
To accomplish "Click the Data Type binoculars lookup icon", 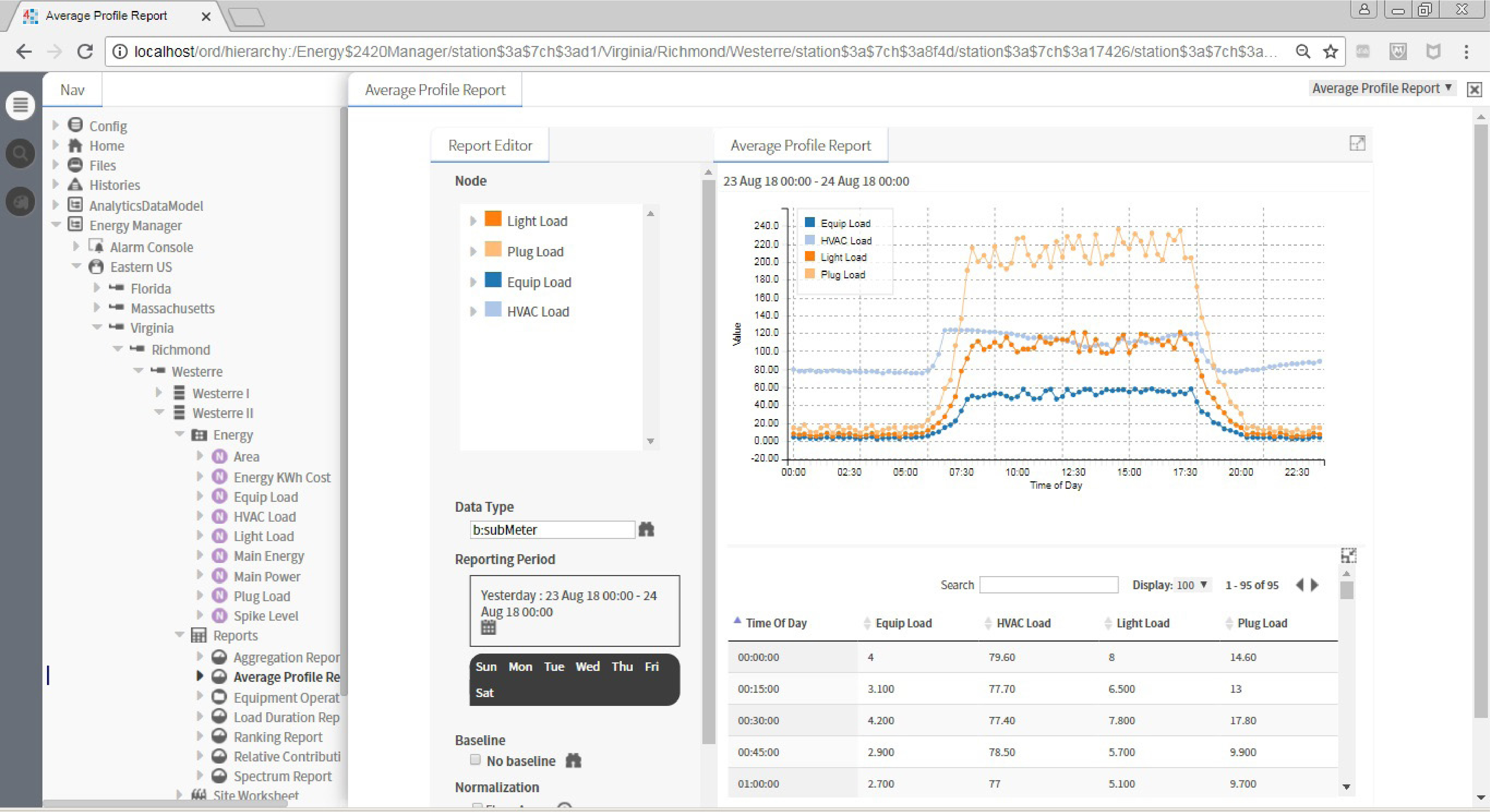I will pyautogui.click(x=646, y=529).
